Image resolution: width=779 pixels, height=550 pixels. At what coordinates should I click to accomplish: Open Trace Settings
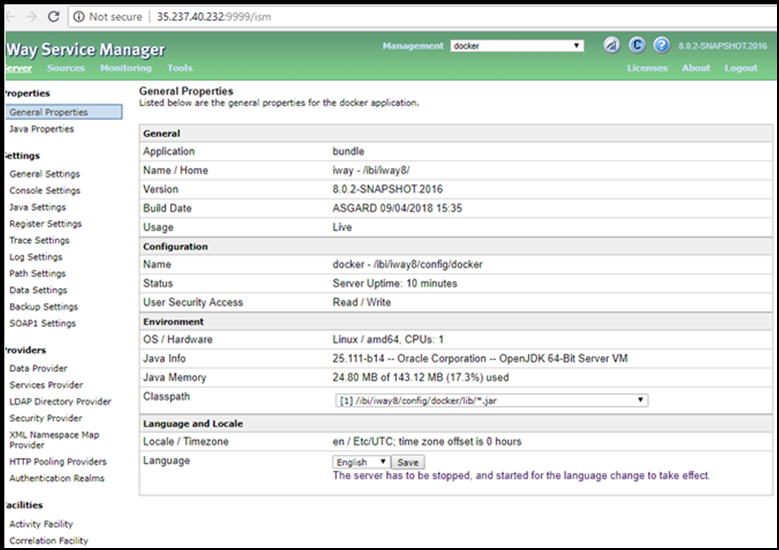point(40,240)
